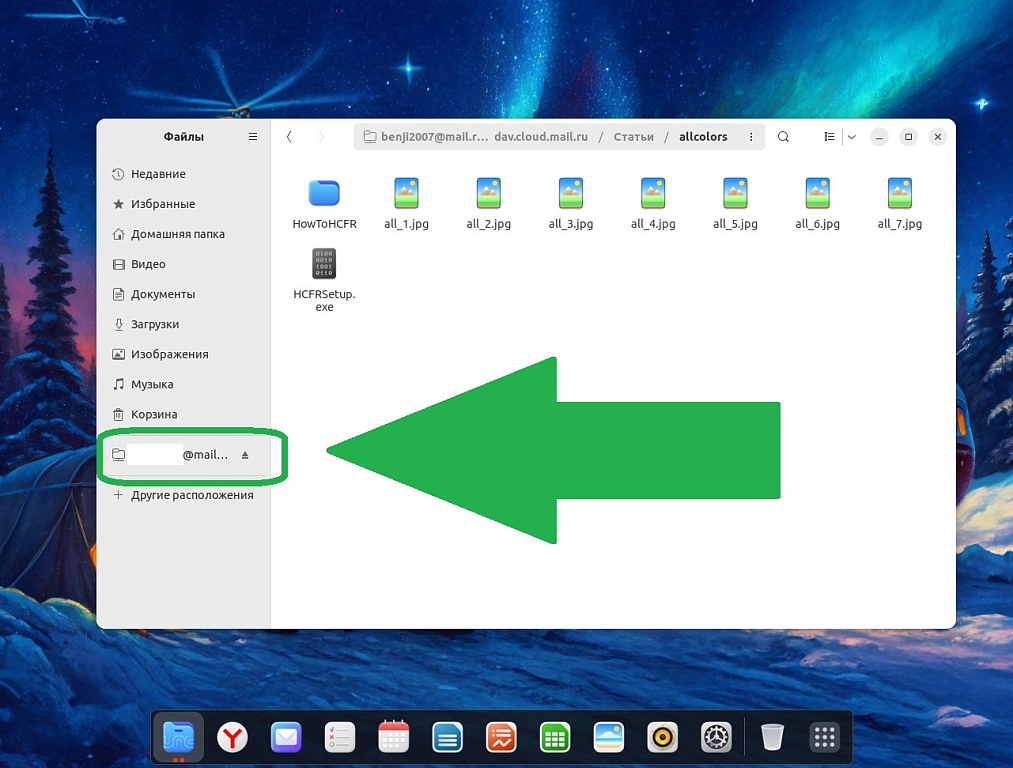Open Yandex Browser from the dock
This screenshot has width=1013, height=768.
pos(233,738)
